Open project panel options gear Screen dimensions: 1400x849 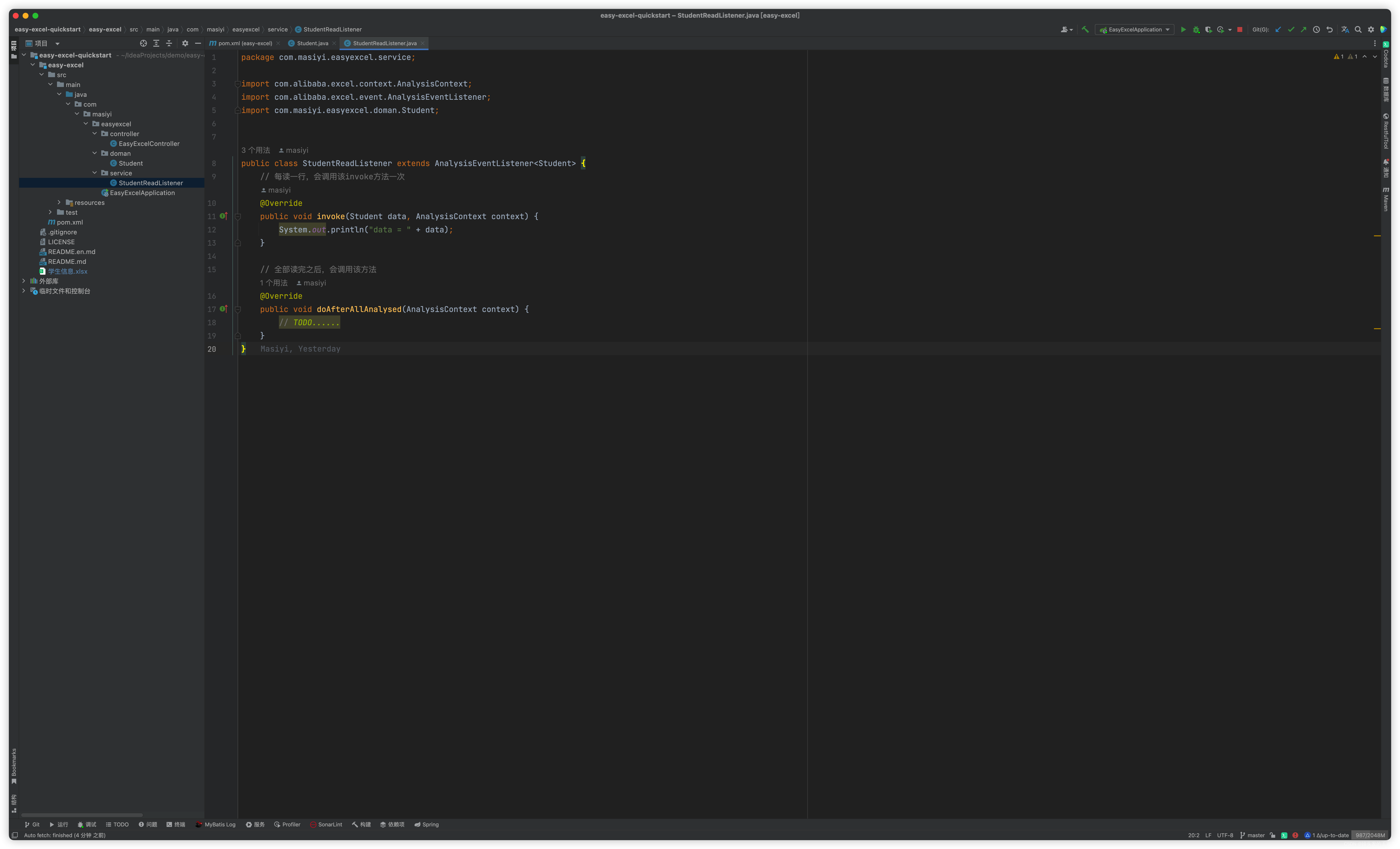(x=185, y=43)
